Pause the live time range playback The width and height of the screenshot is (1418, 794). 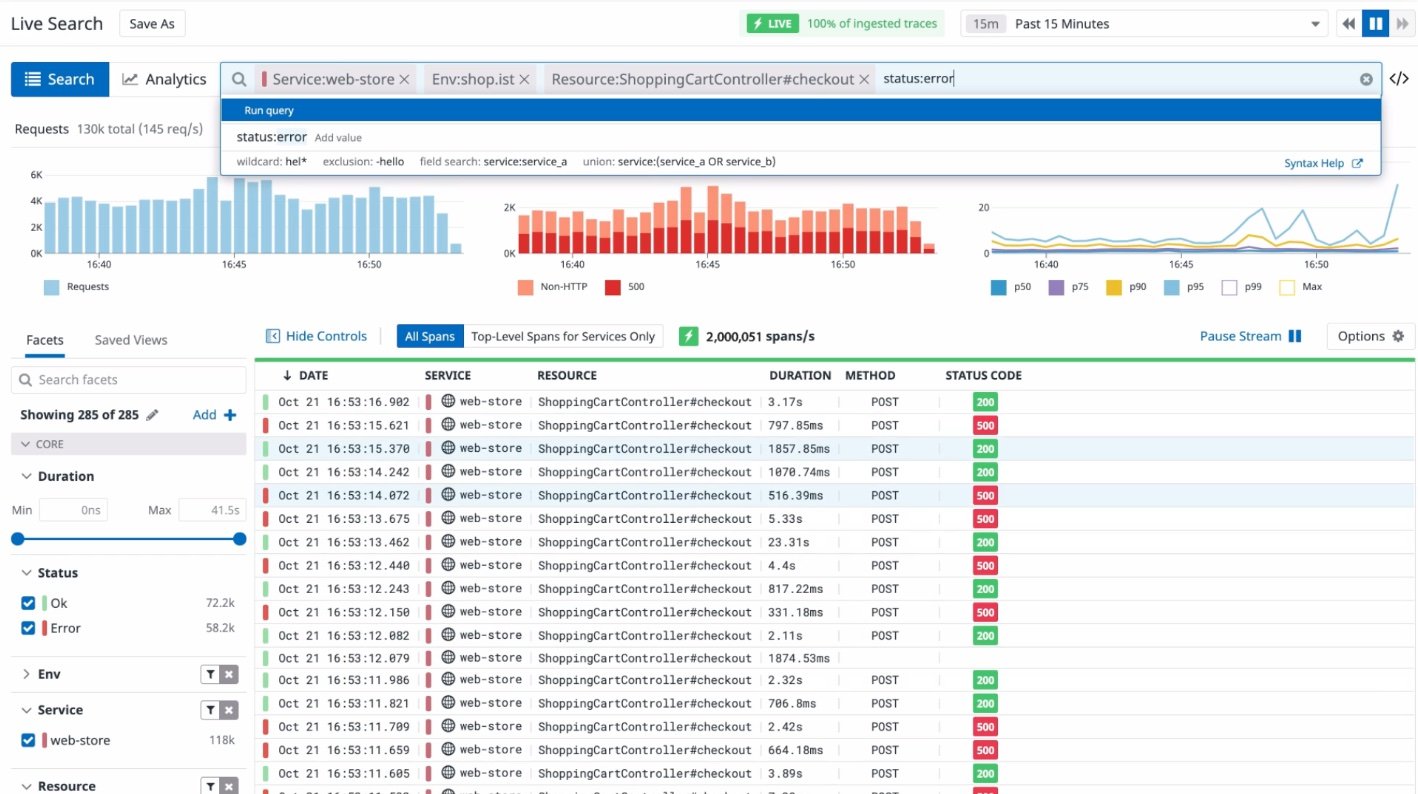point(1376,24)
